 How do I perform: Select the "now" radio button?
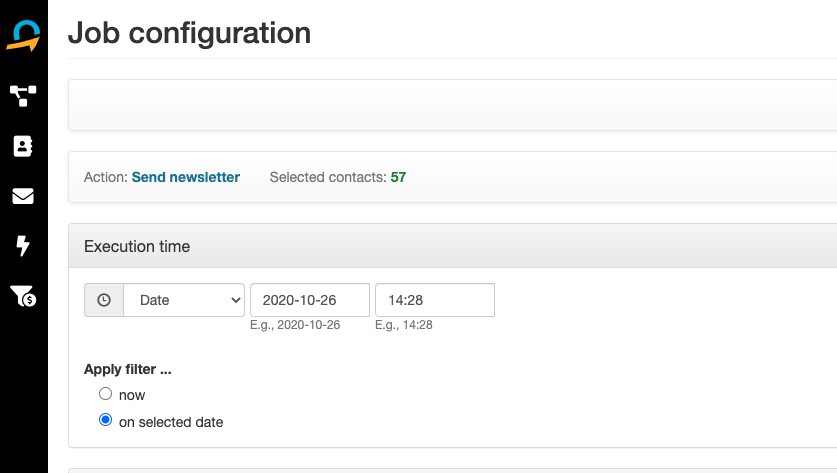(105, 394)
